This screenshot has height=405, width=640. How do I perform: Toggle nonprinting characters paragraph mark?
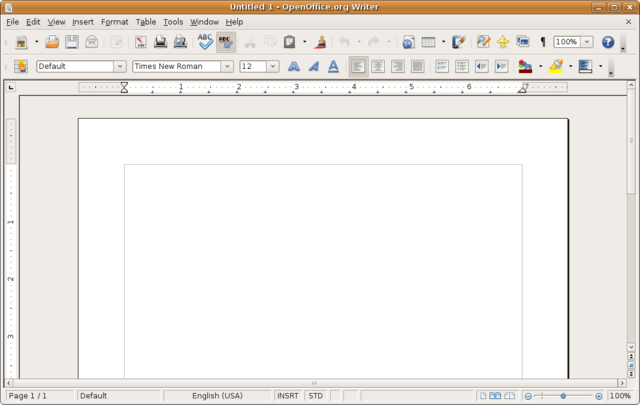coord(543,42)
